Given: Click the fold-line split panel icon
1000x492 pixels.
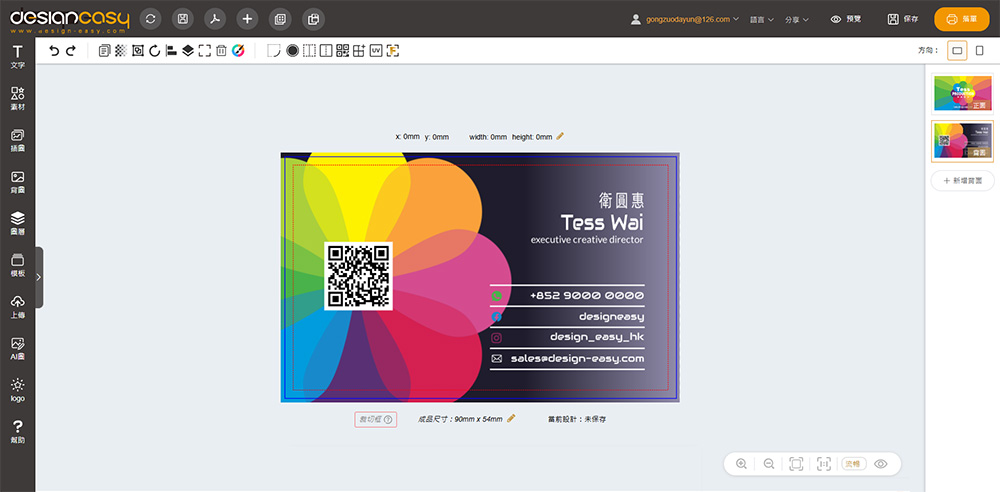Looking at the screenshot, I should coord(326,51).
